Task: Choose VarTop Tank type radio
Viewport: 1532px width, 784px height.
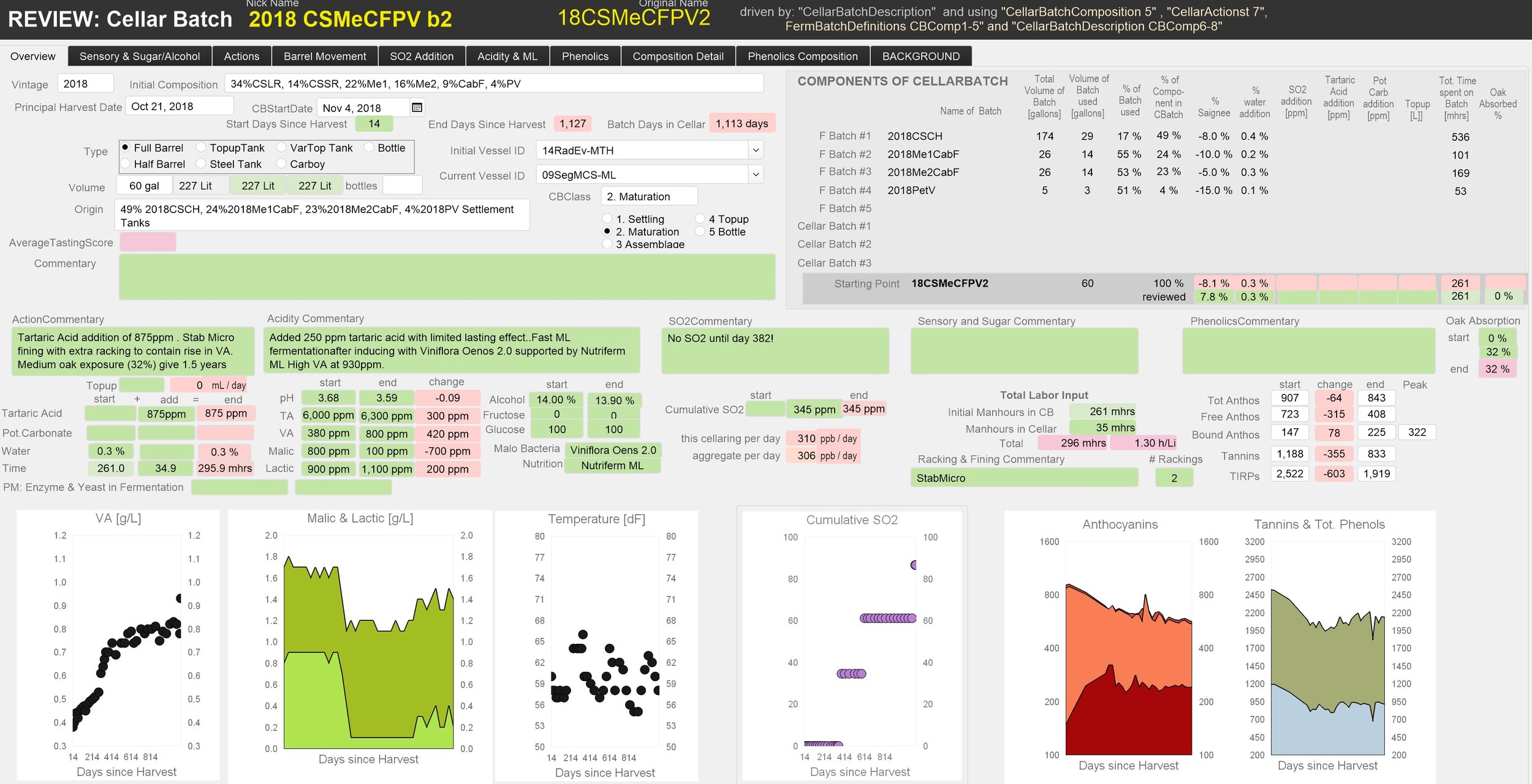Action: (x=281, y=148)
